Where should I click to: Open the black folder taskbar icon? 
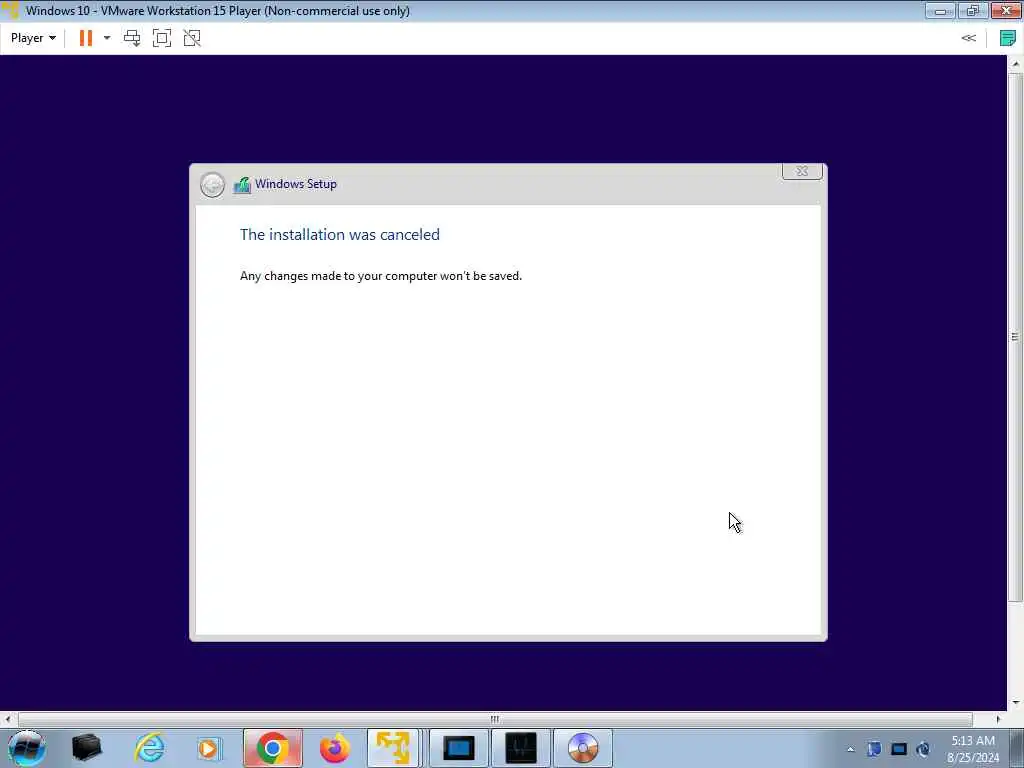click(x=86, y=748)
